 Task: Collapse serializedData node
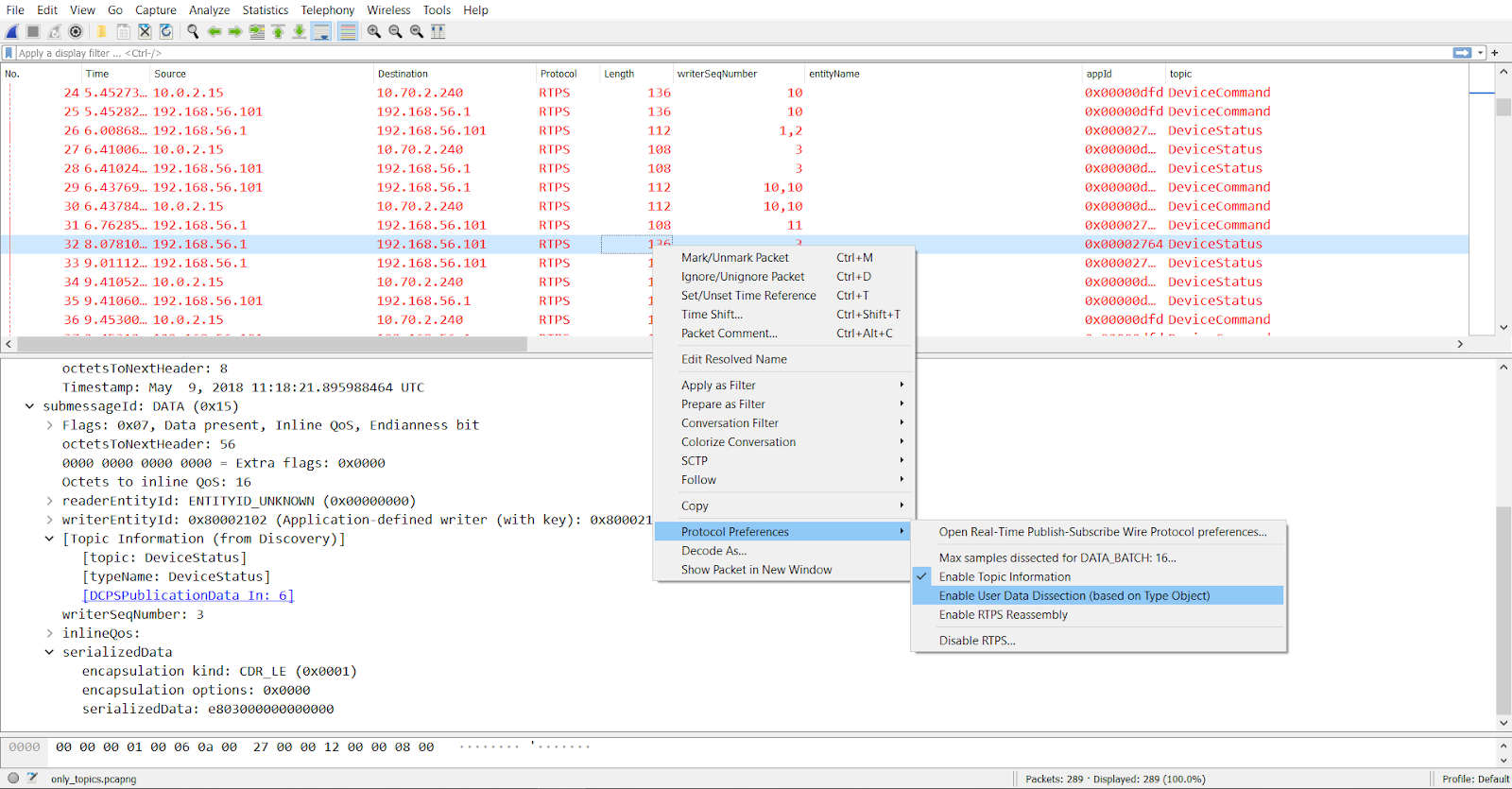[49, 652]
